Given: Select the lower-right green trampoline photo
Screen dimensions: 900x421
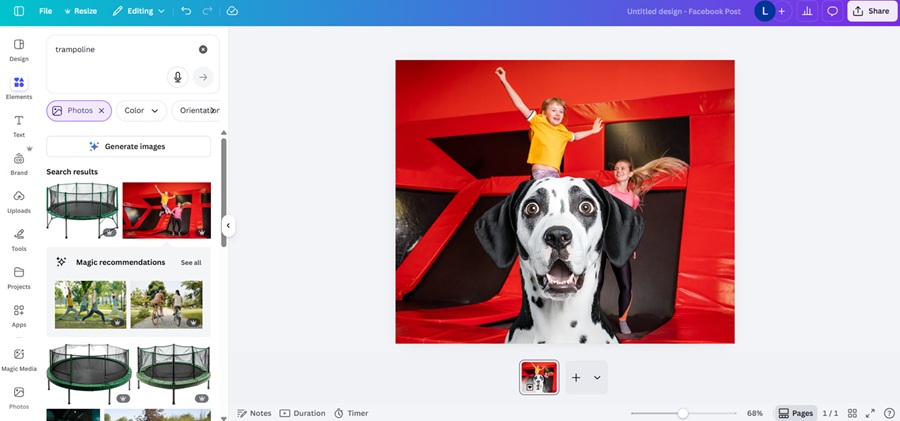Looking at the screenshot, I should click(x=173, y=374).
